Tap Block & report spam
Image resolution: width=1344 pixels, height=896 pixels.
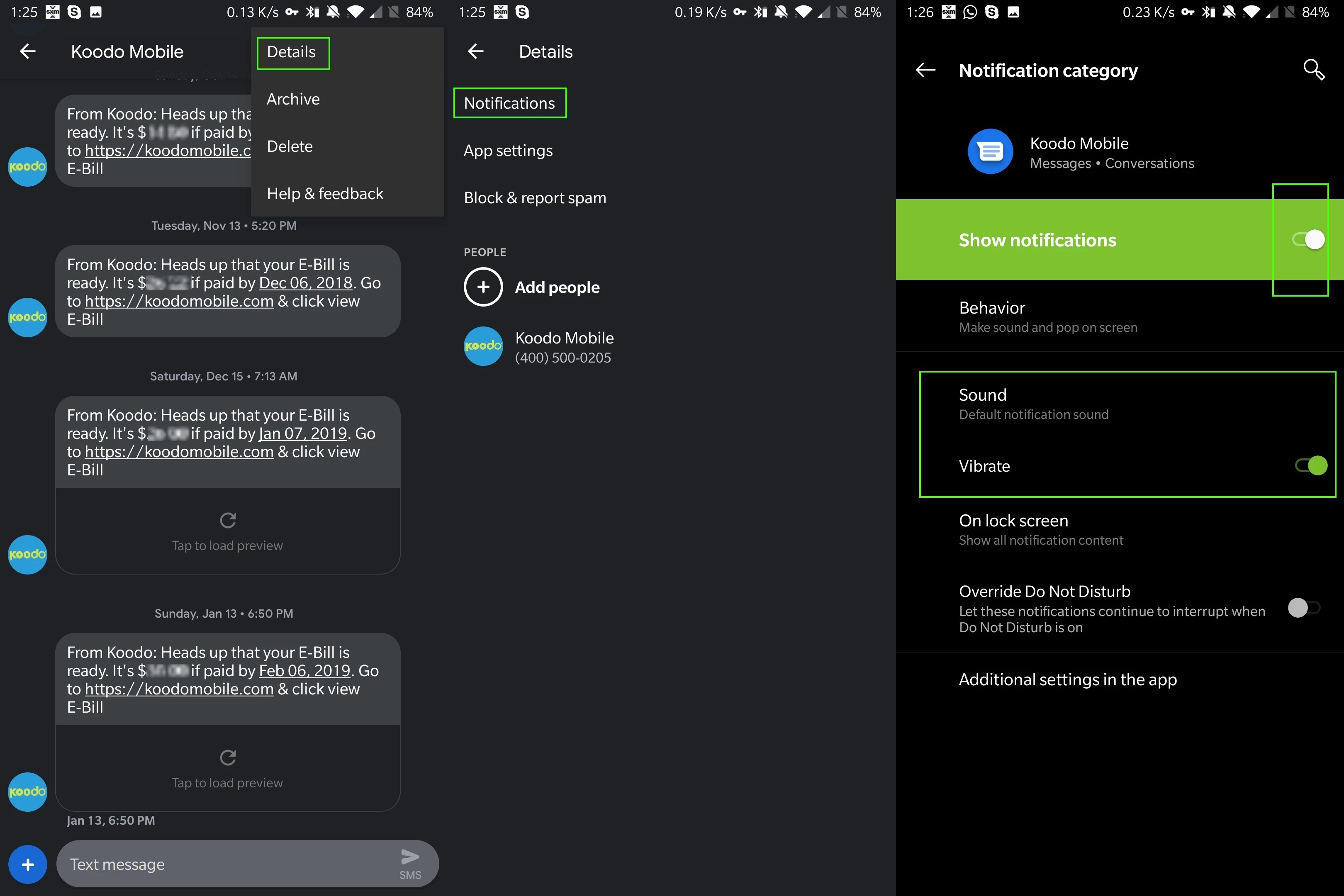[534, 198]
